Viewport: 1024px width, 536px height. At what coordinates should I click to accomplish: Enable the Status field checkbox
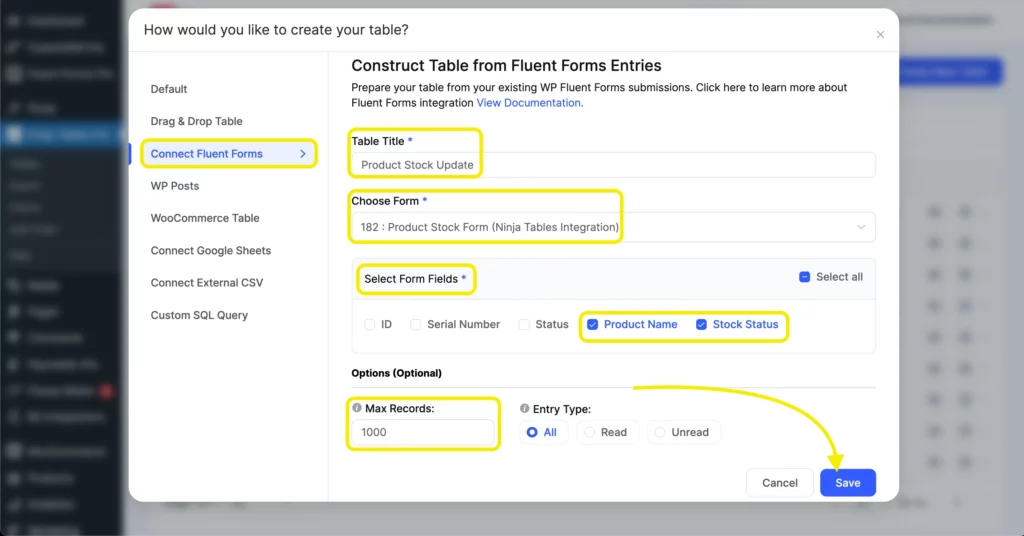(x=524, y=324)
